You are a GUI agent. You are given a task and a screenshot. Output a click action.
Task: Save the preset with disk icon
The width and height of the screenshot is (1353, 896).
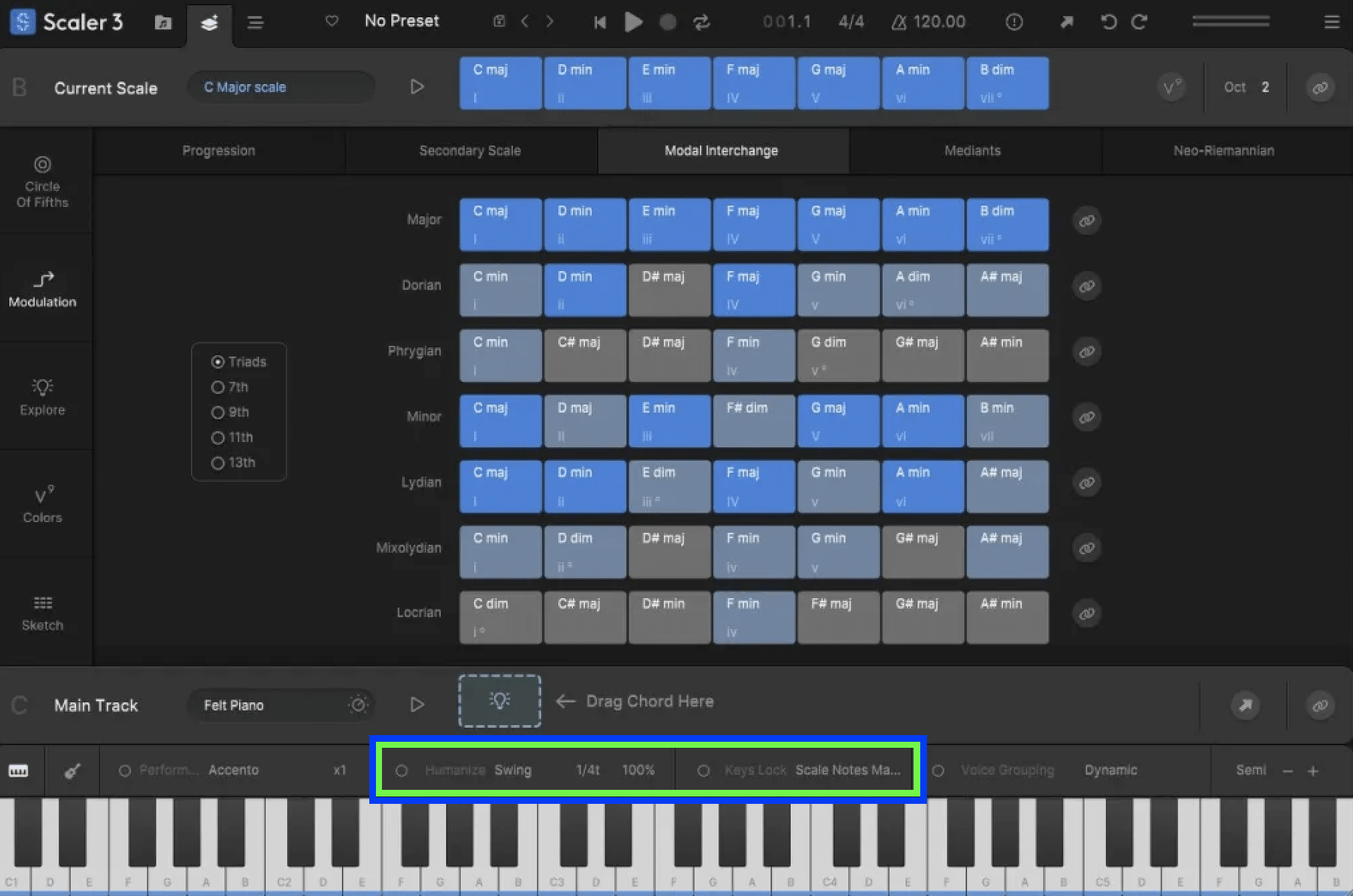[x=499, y=21]
